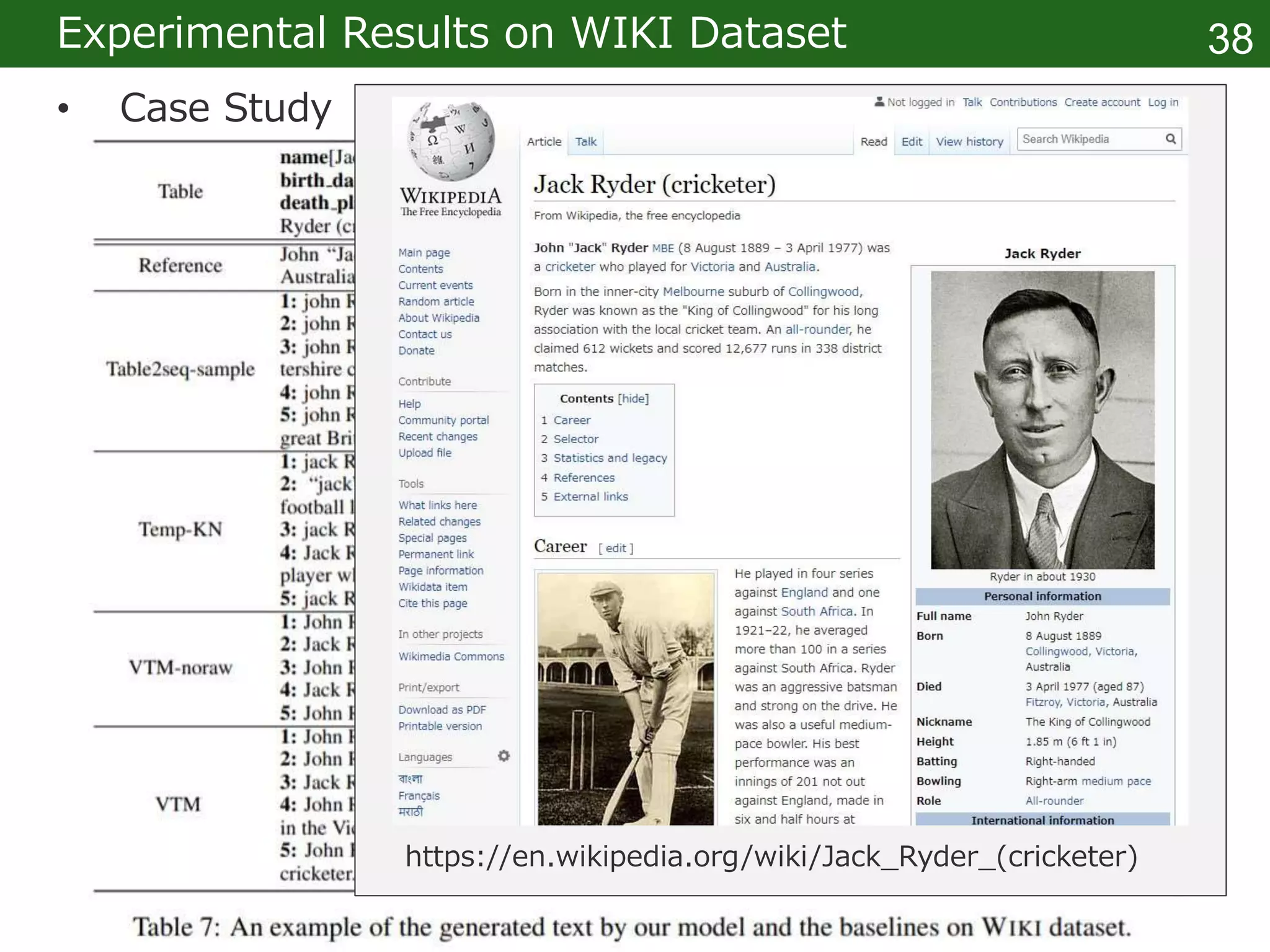Click Random article link
Image resolution: width=1270 pixels, height=952 pixels.
pos(436,301)
